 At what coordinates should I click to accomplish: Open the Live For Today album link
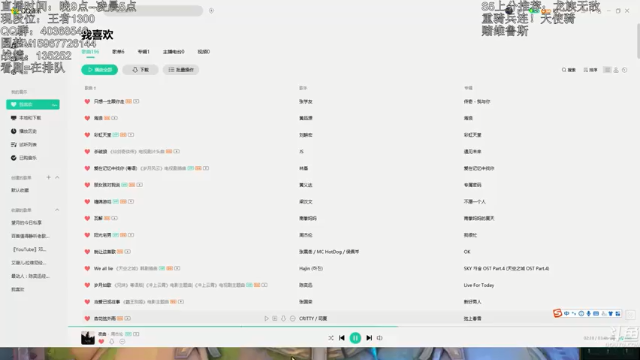(479, 285)
